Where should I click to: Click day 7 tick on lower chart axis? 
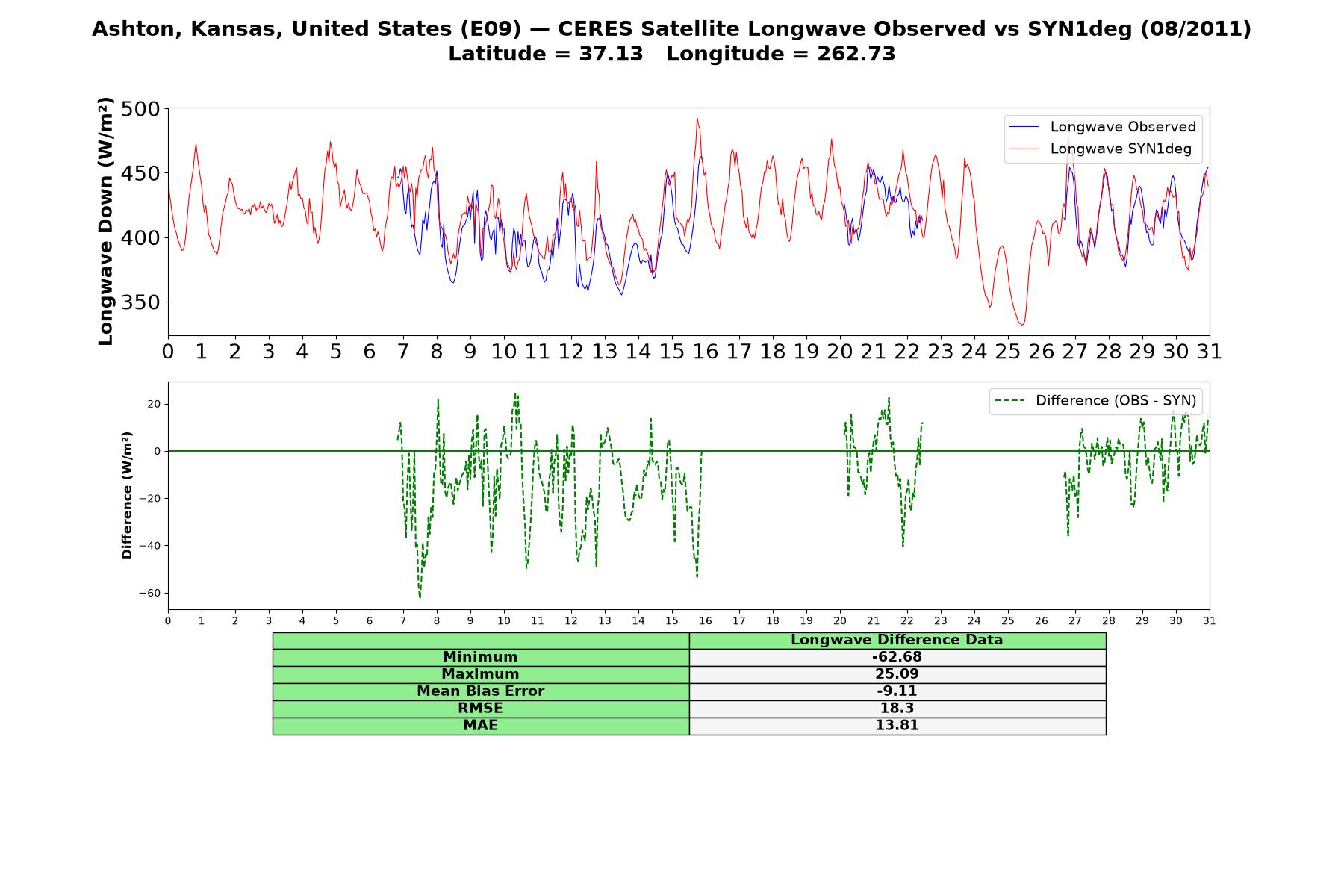click(403, 621)
